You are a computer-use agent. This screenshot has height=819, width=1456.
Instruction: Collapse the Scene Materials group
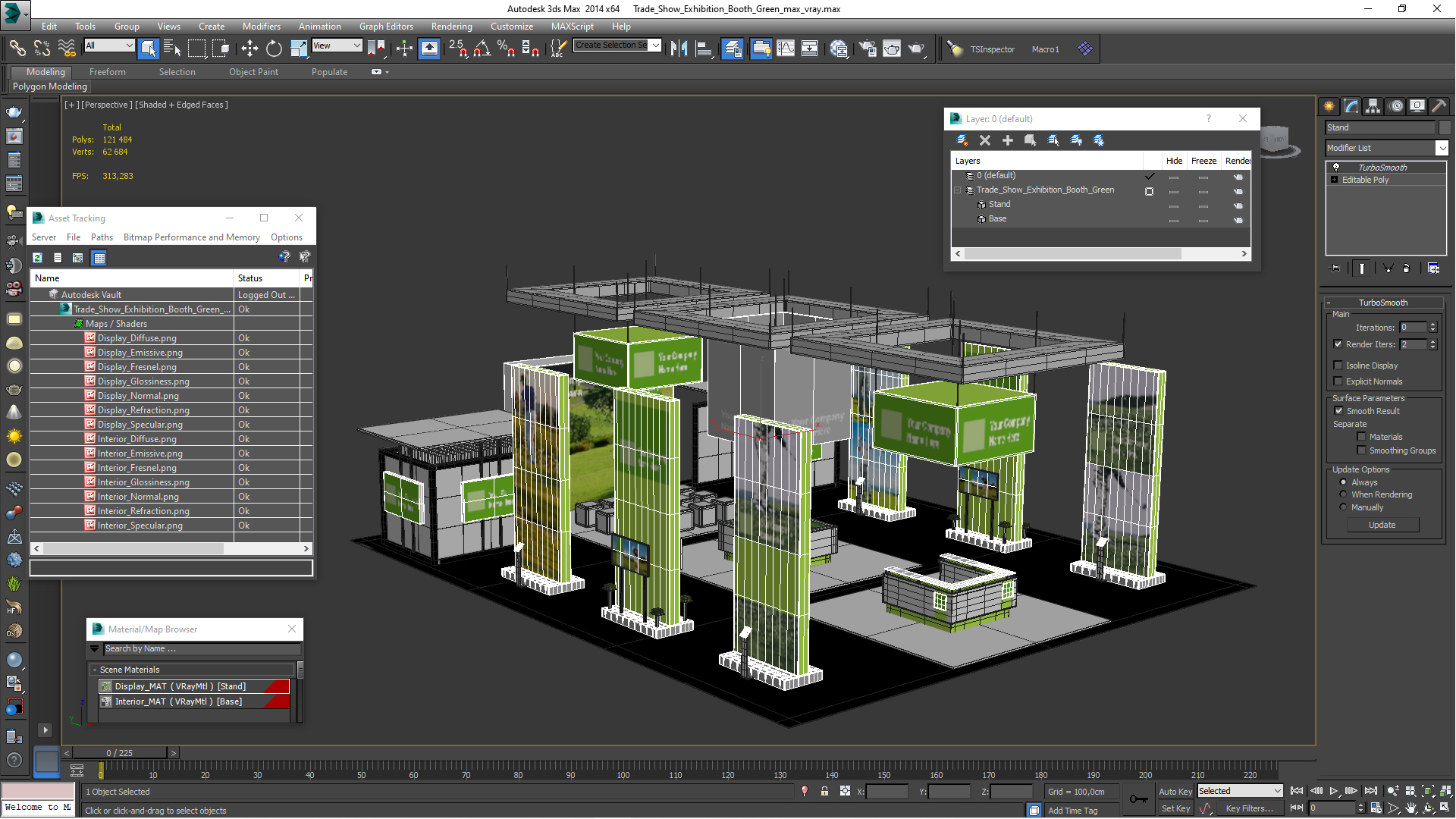pyautogui.click(x=95, y=670)
